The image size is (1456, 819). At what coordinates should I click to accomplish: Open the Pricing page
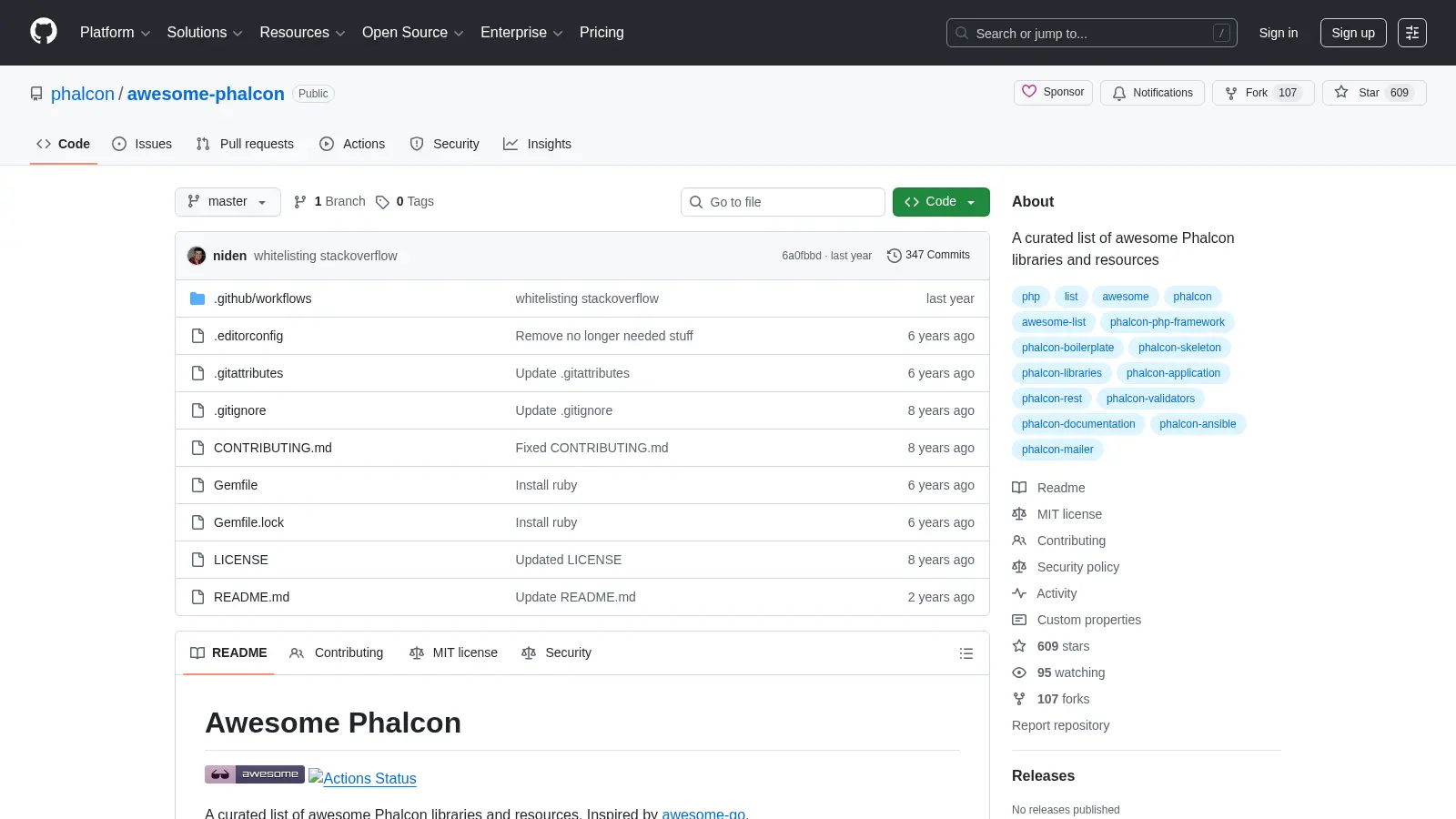[x=602, y=33]
